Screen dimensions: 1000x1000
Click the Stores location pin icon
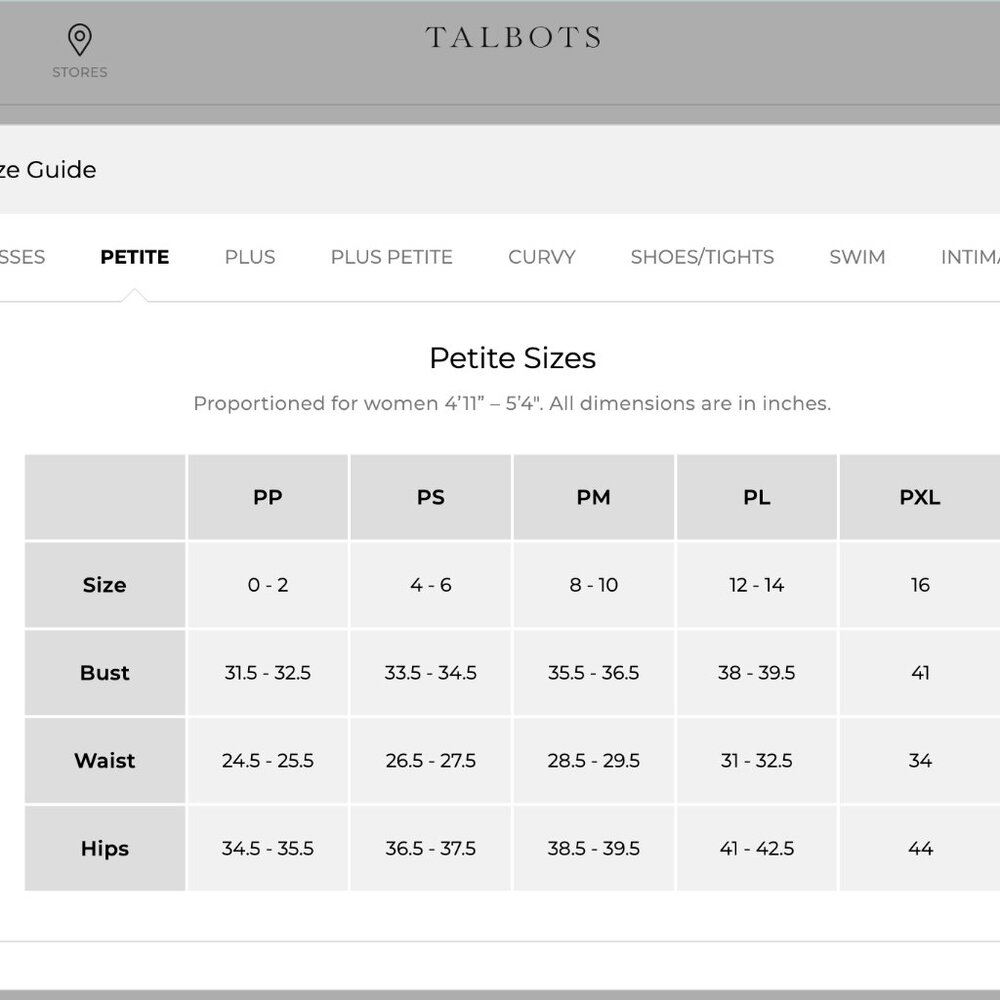(x=80, y=40)
